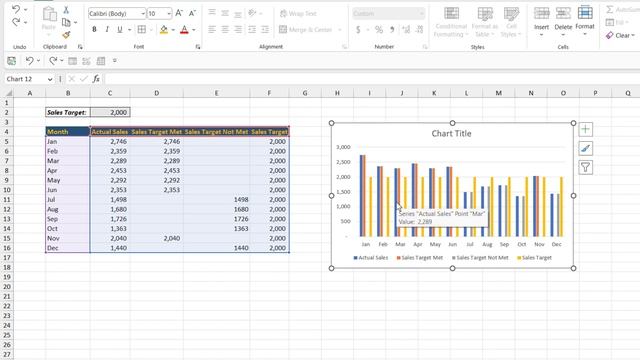Click the Insert cells button
The image size is (640, 360).
(542, 21)
